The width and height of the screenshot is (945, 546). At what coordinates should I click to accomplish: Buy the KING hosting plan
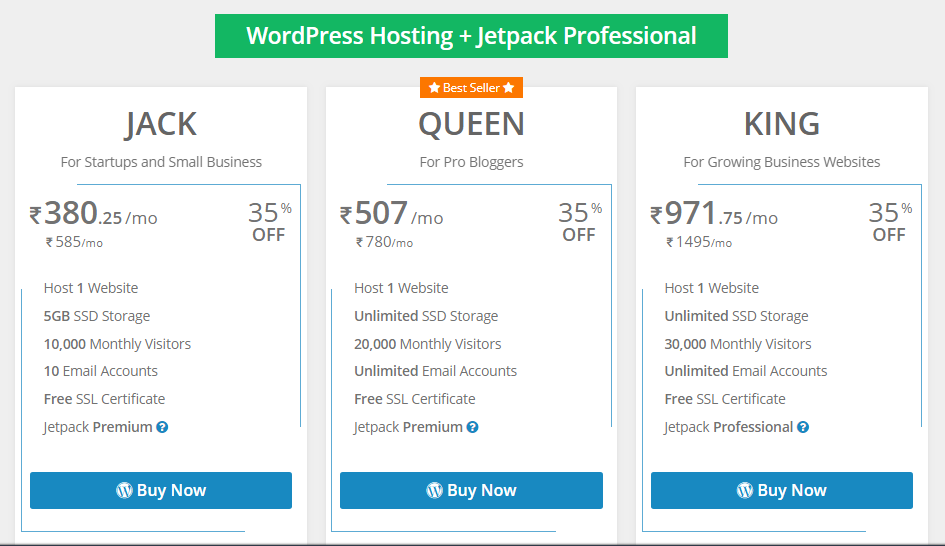tap(782, 491)
